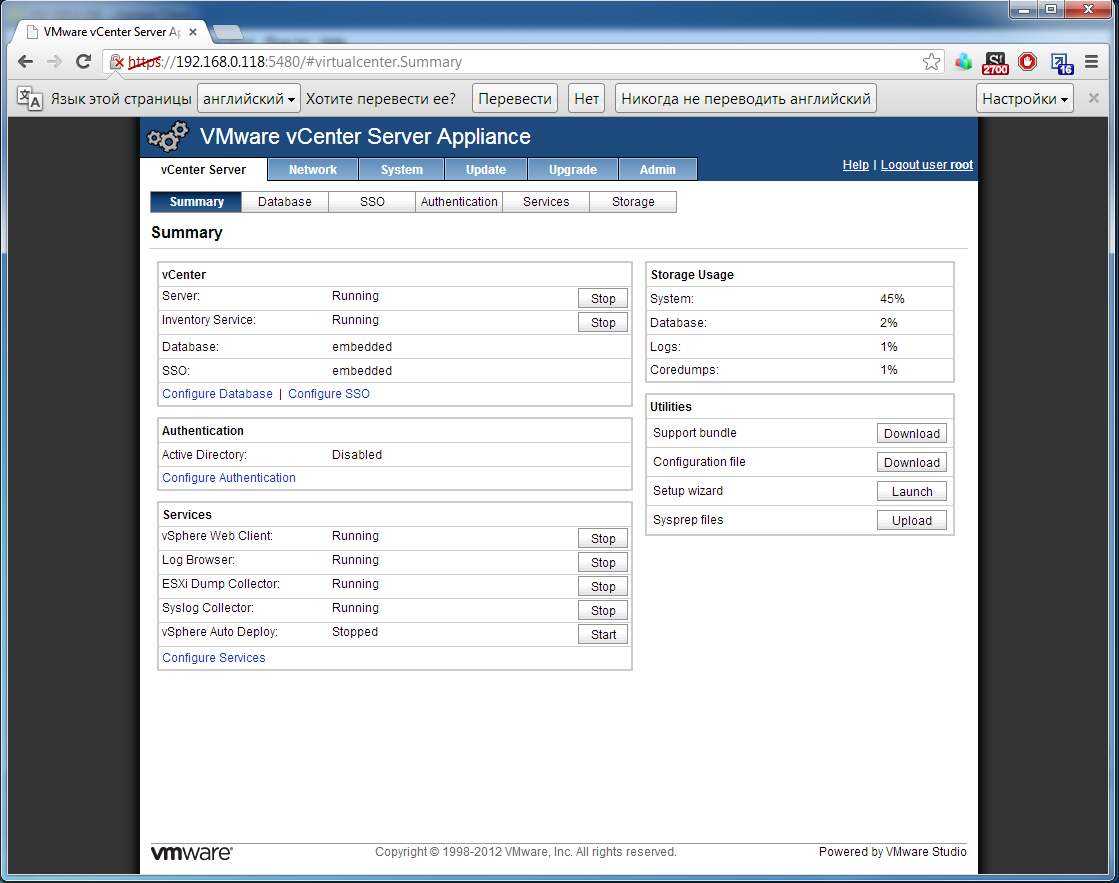Switch to the Update tab
The height and width of the screenshot is (883, 1119).
pos(486,170)
